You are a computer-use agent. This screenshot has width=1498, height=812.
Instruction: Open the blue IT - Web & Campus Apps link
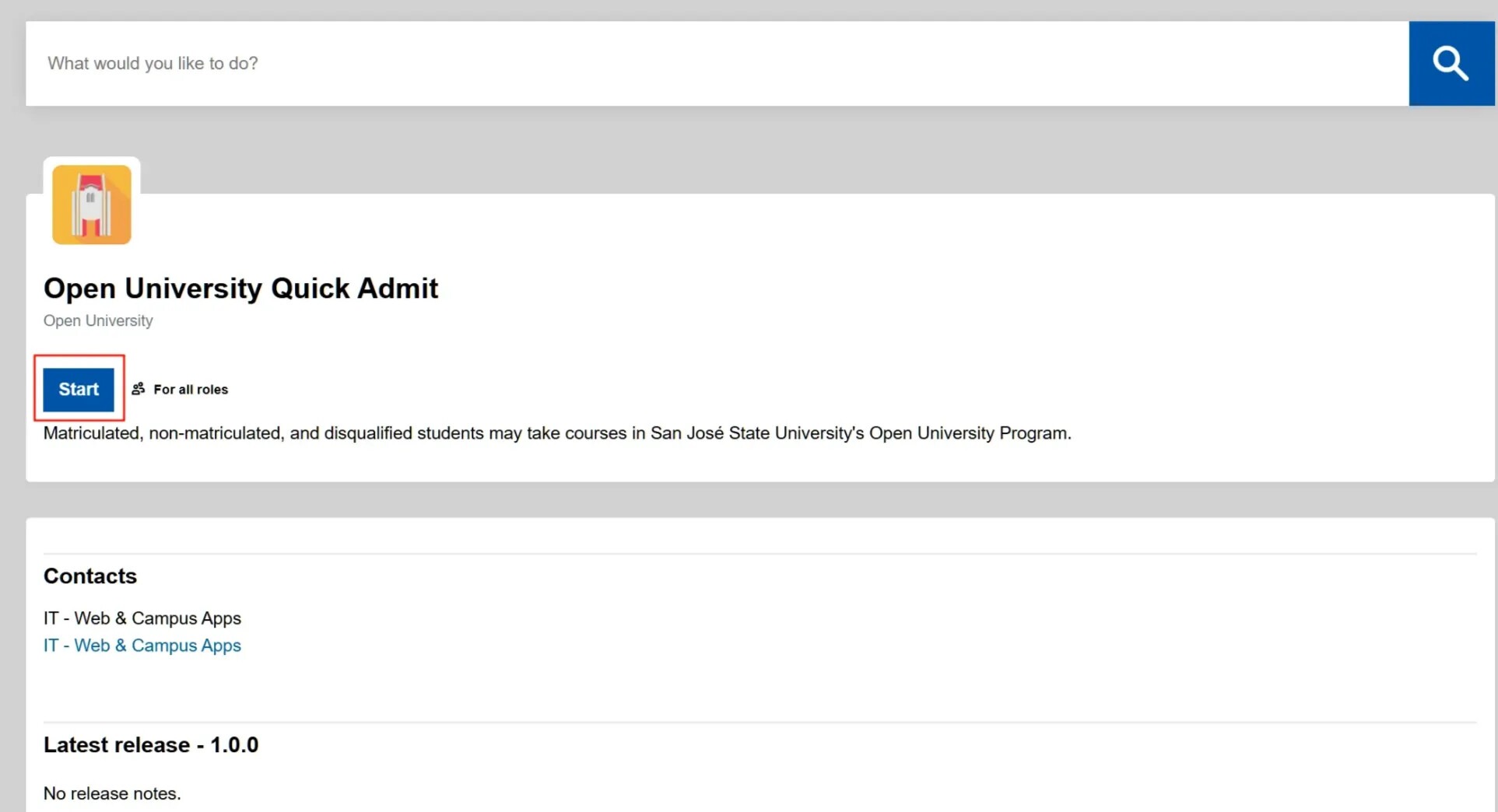pyautogui.click(x=142, y=646)
